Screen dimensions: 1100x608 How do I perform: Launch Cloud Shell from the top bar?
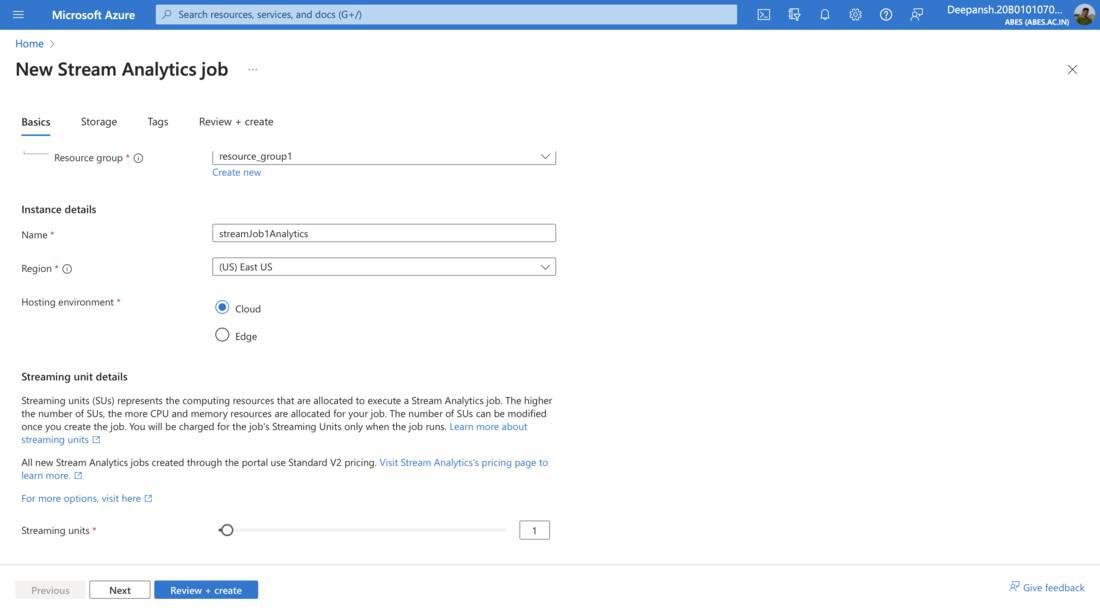pyautogui.click(x=764, y=15)
